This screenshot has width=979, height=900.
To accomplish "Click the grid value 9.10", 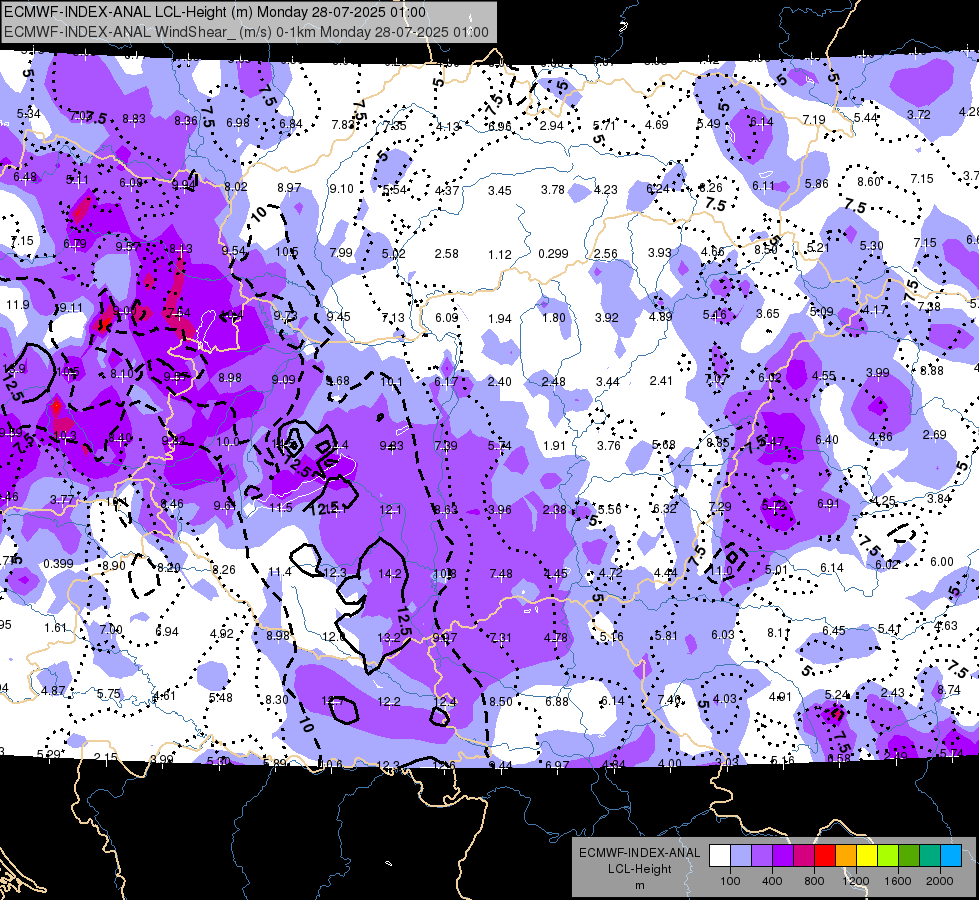I will [342, 189].
